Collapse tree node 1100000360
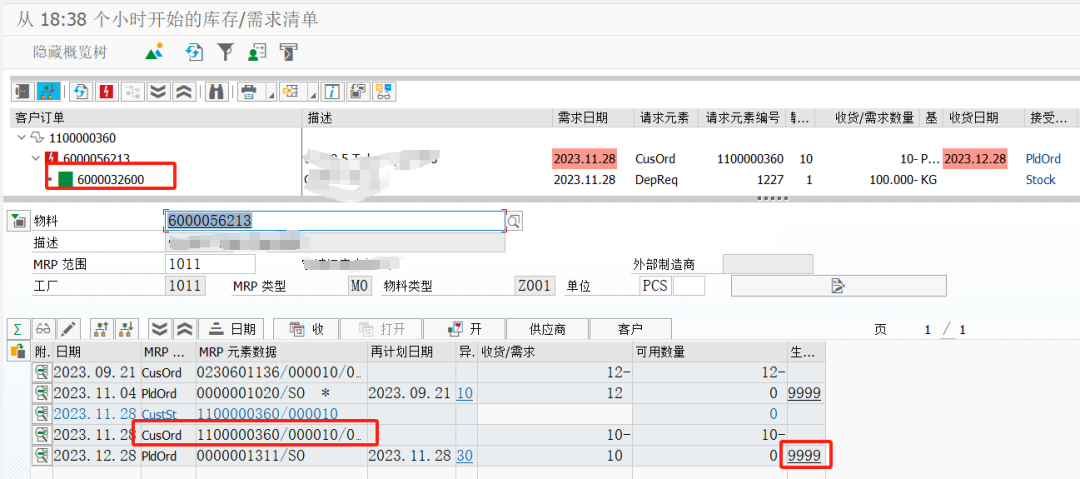This screenshot has width=1080, height=479. 20,138
